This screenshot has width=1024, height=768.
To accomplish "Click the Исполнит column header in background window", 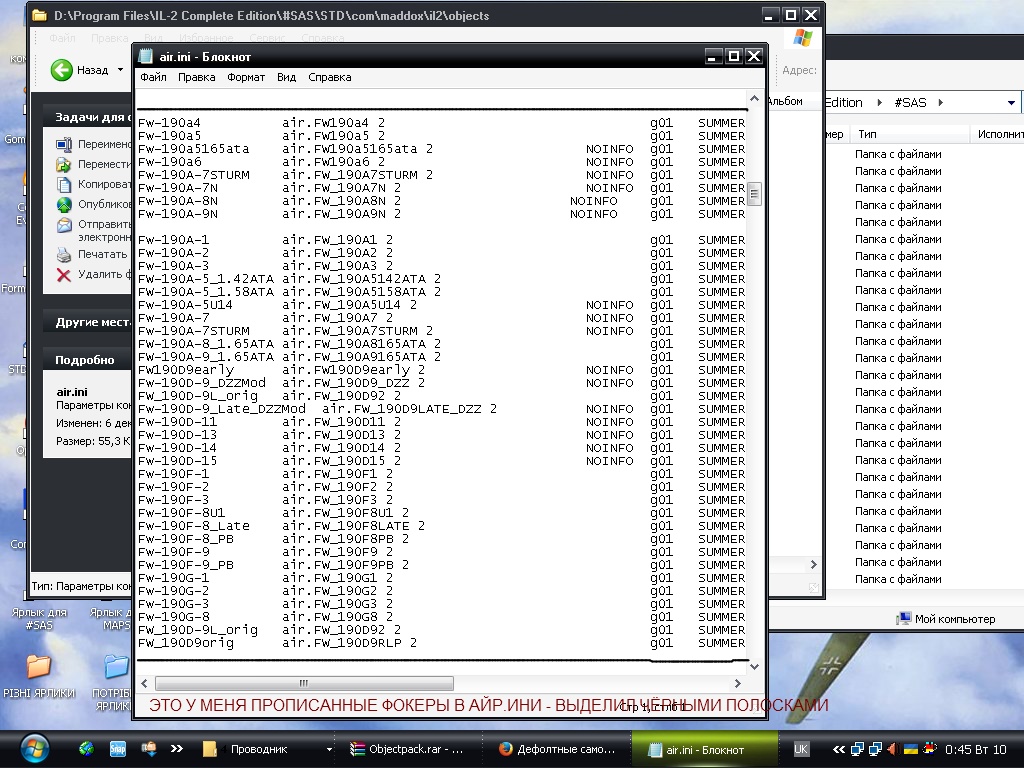I will (1000, 134).
